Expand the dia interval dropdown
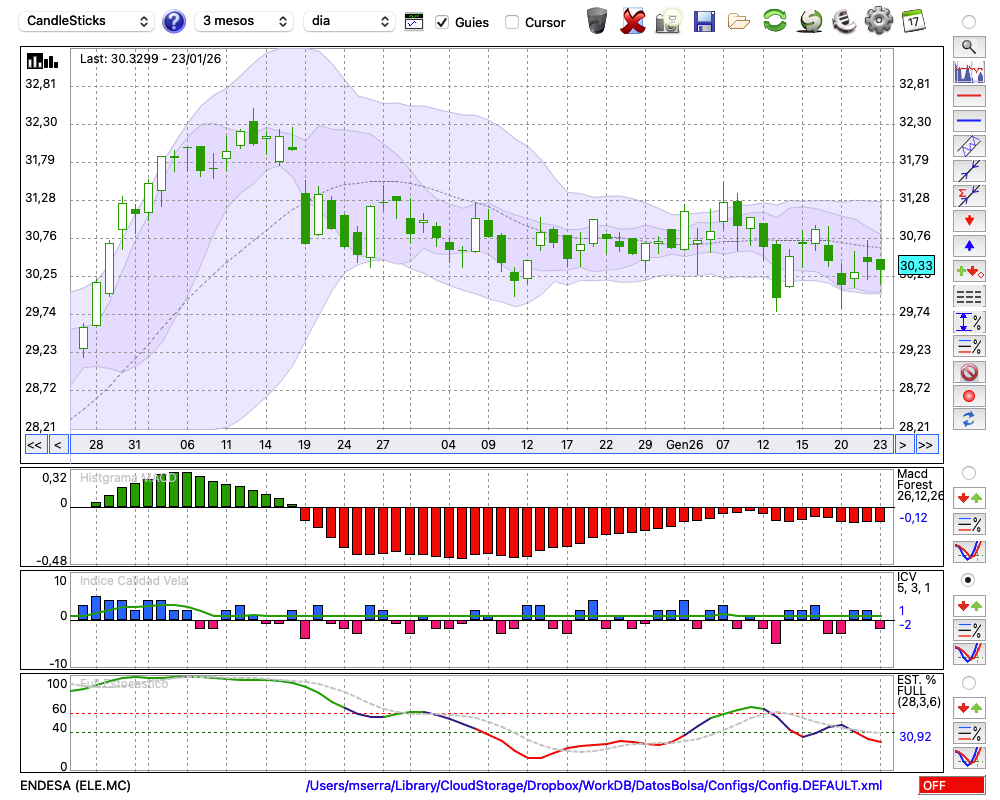 pyautogui.click(x=351, y=21)
